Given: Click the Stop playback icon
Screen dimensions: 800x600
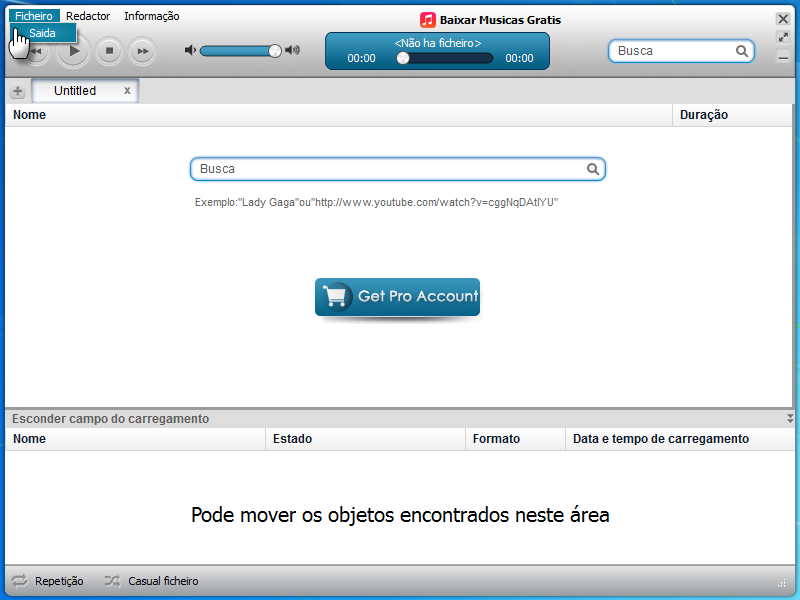Looking at the screenshot, I should [x=108, y=50].
